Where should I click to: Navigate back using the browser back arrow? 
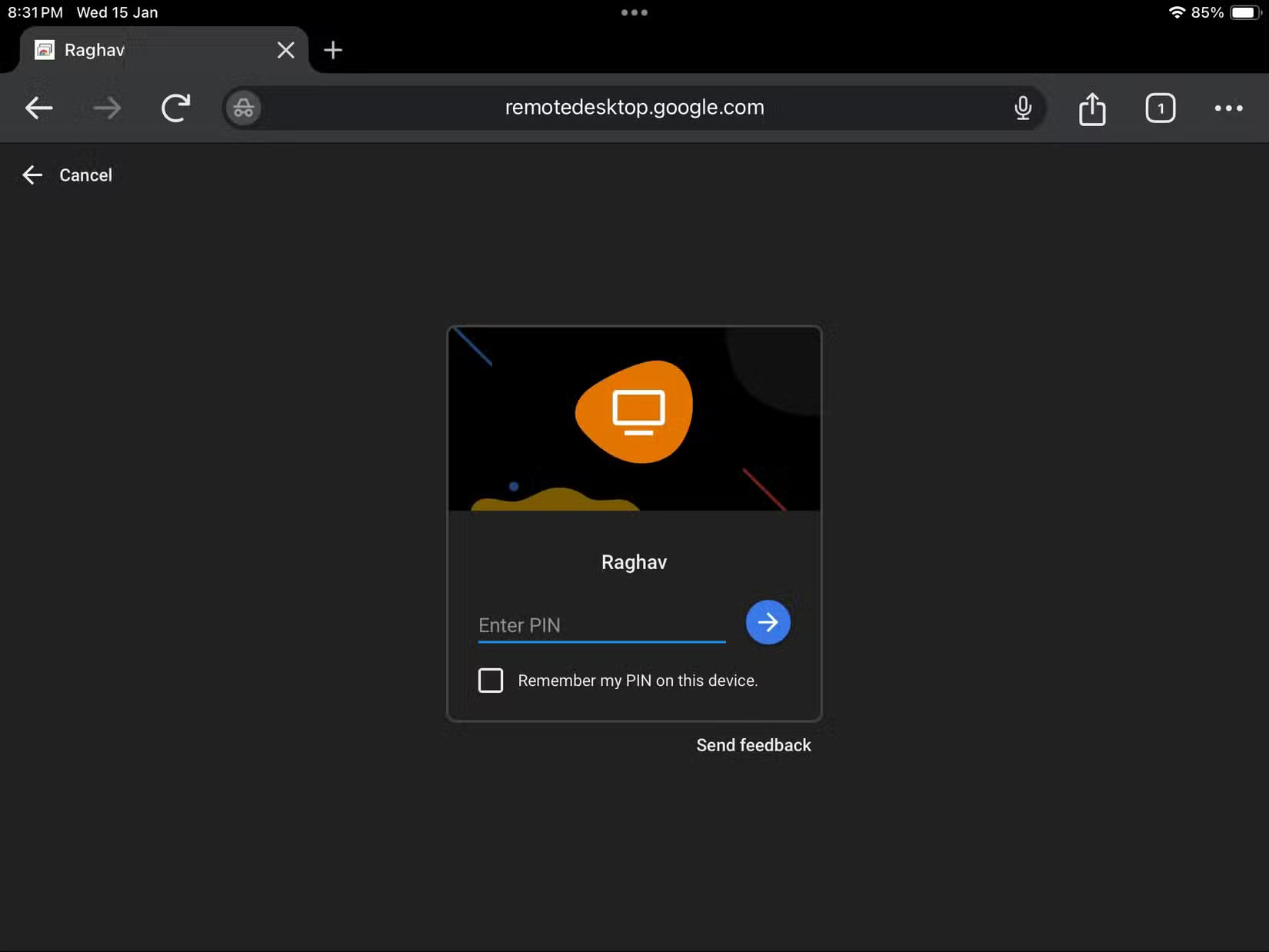(38, 108)
